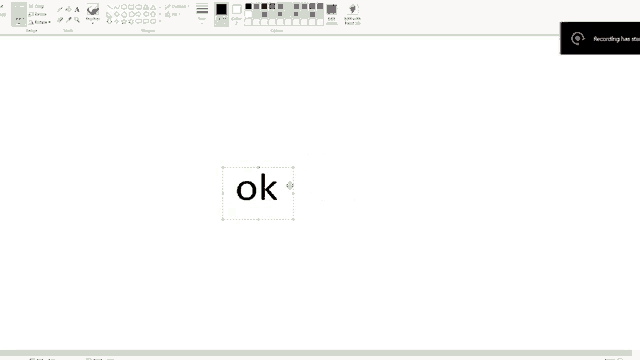Select the Text tool
The width and height of the screenshot is (640, 360).
pos(77,9)
